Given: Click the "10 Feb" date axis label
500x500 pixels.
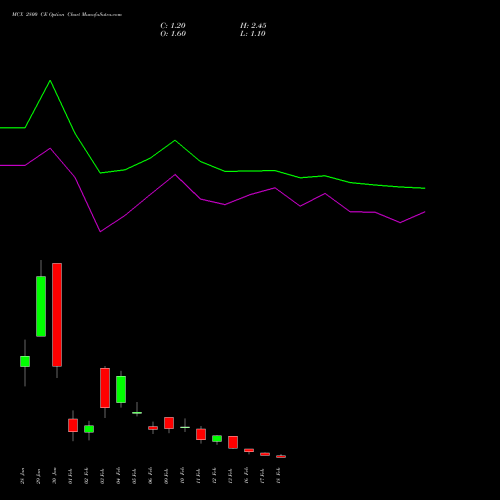Looking at the screenshot, I should click(182, 476).
